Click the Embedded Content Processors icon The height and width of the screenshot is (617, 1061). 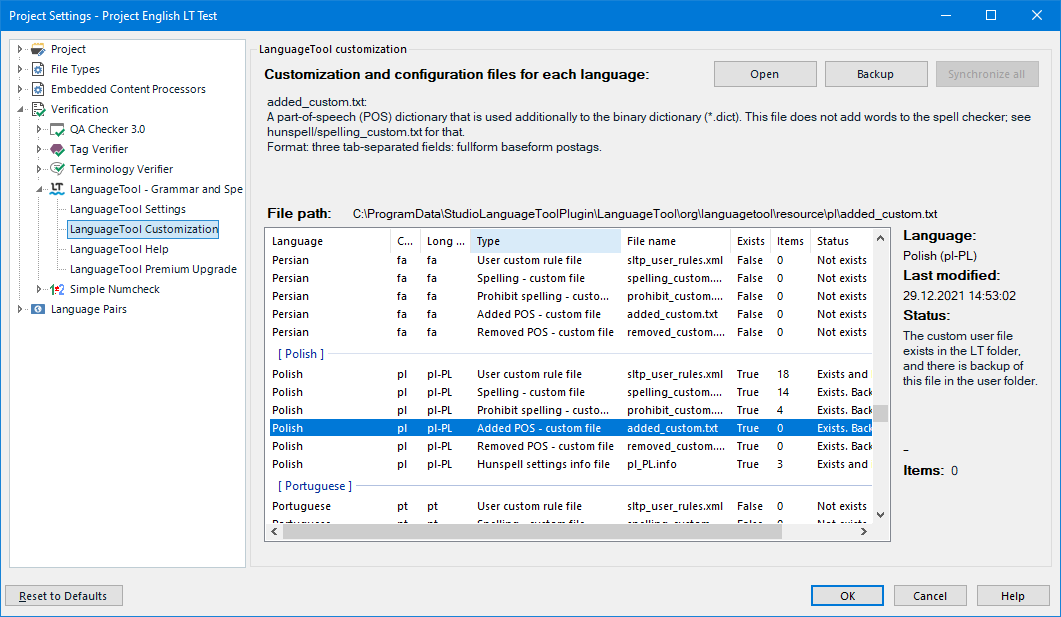(x=38, y=89)
